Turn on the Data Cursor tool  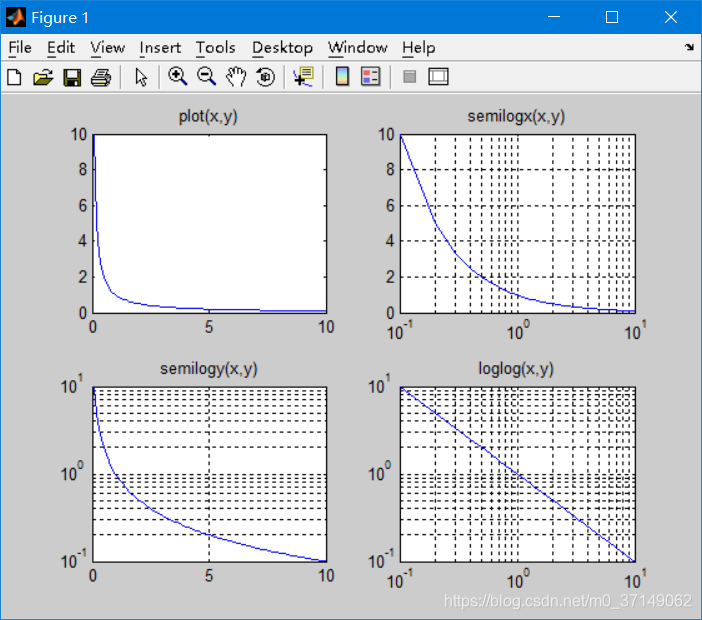coord(304,77)
